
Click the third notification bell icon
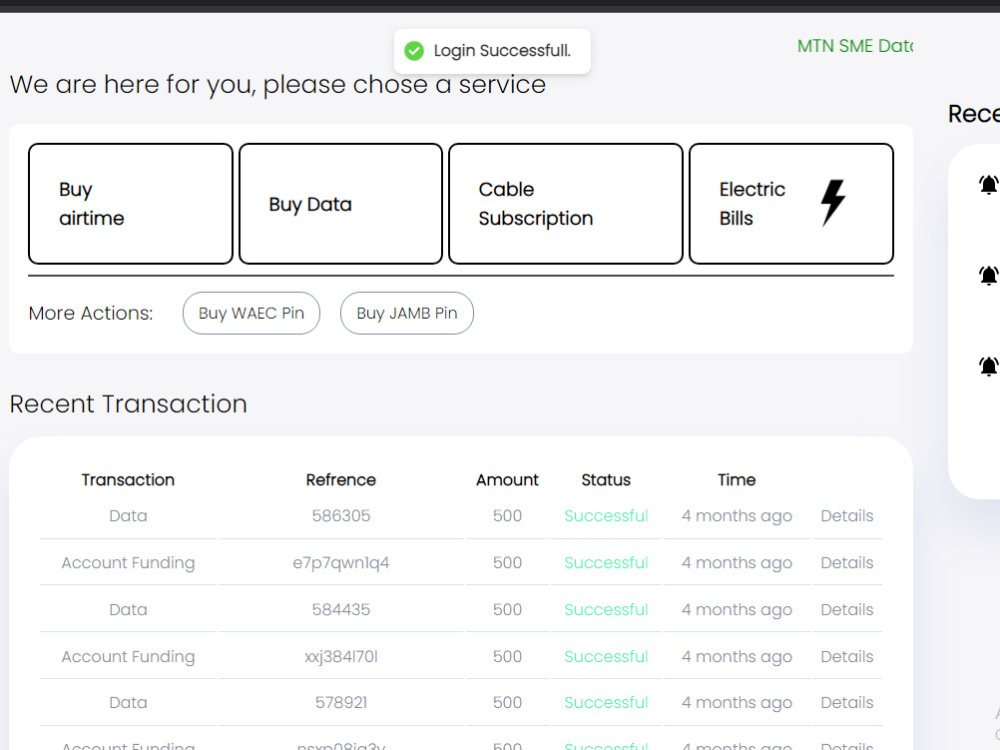[989, 366]
